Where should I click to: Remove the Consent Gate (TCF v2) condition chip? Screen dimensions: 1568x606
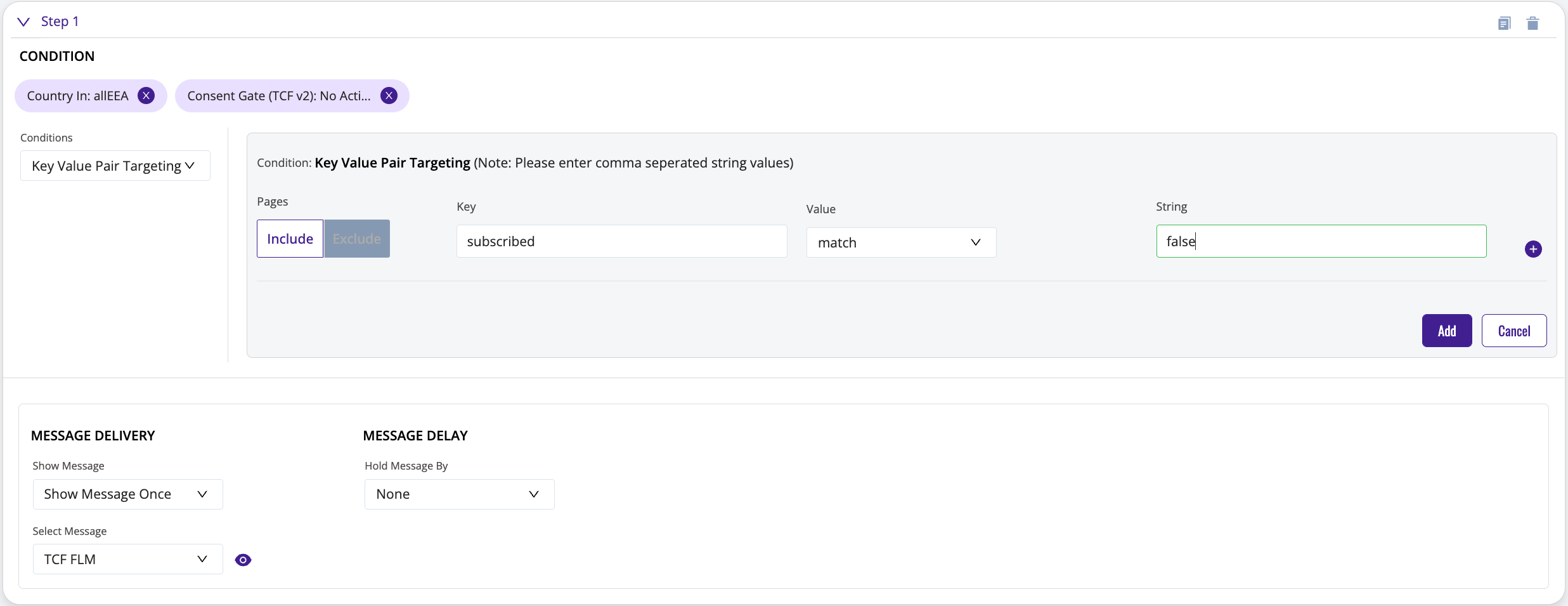(x=389, y=95)
